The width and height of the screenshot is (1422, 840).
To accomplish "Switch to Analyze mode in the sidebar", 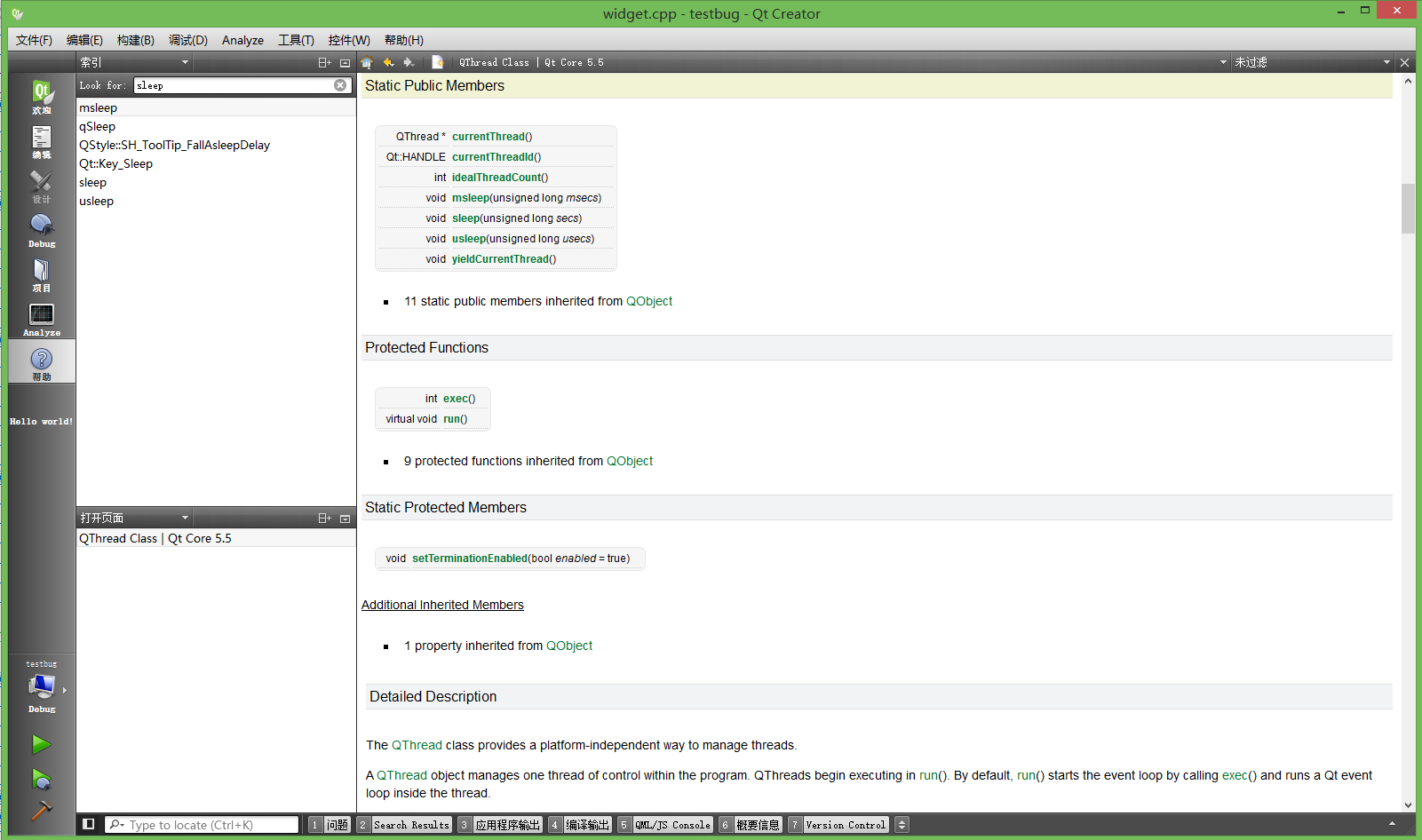I will (42, 318).
